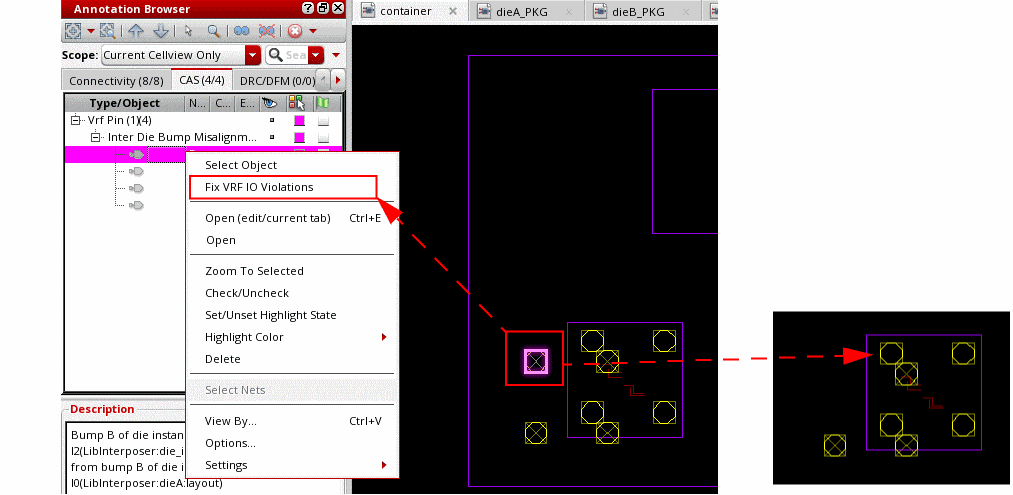The height and width of the screenshot is (495, 1013).
Task: Open the options arrow right of Search
Action: coord(335,55)
